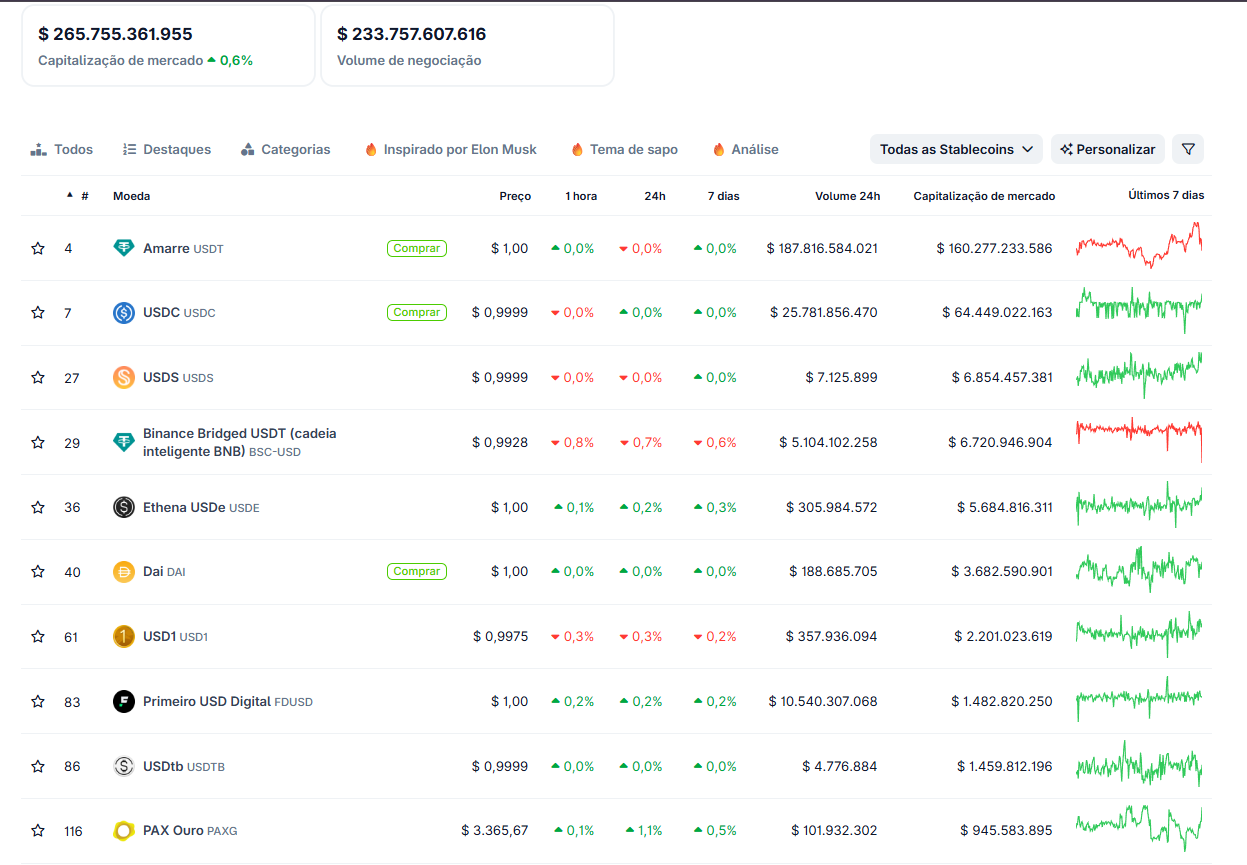Sort by the 1 hora column header
1247x865 pixels.
coord(581,196)
